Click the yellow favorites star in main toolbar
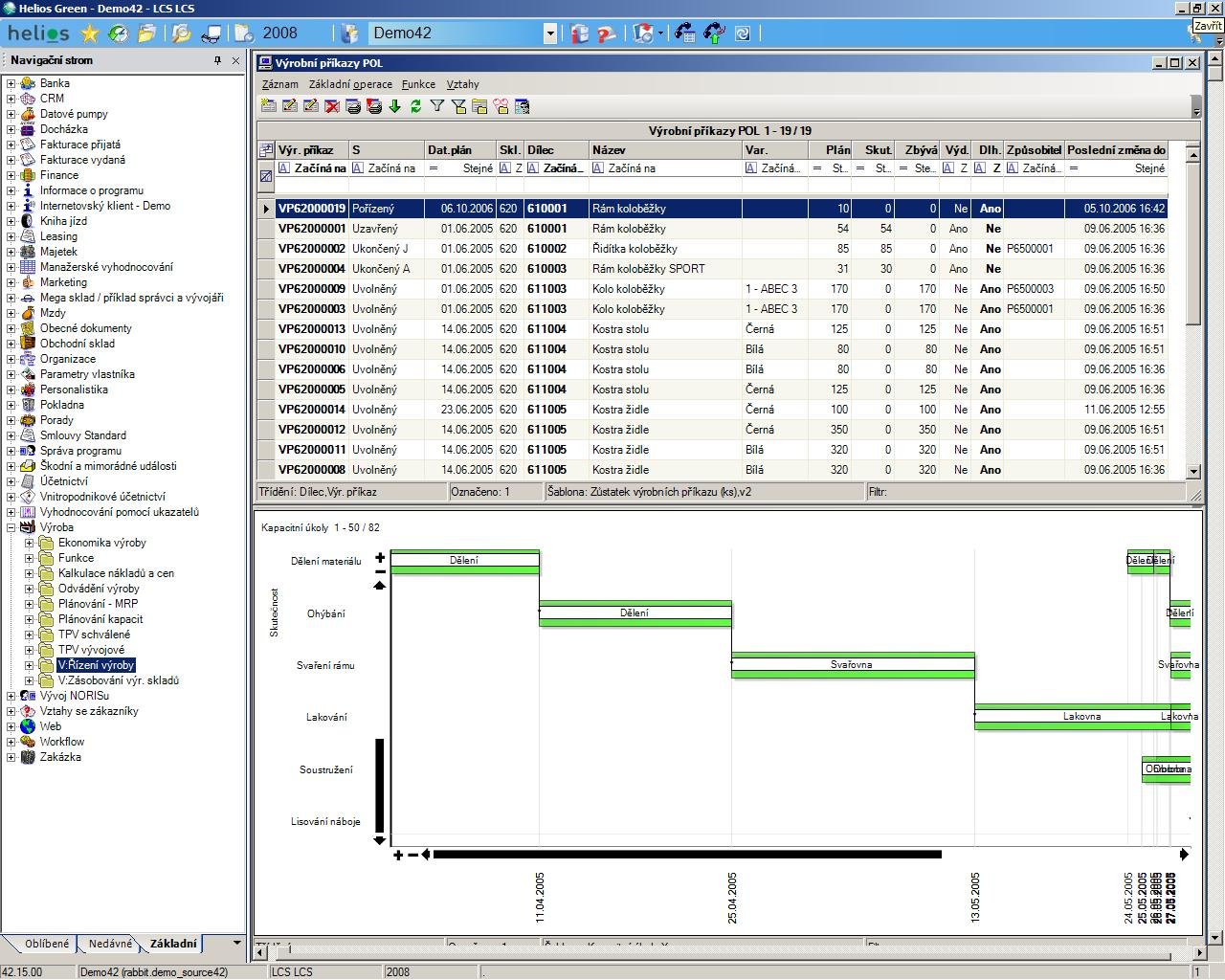1225x980 pixels. coord(90,33)
